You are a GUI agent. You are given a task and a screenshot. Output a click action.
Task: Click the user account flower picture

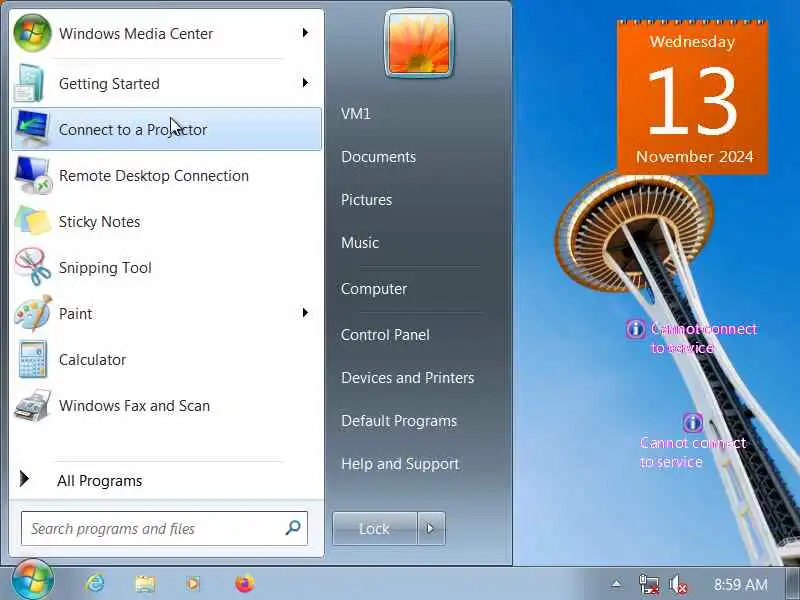pyautogui.click(x=418, y=44)
